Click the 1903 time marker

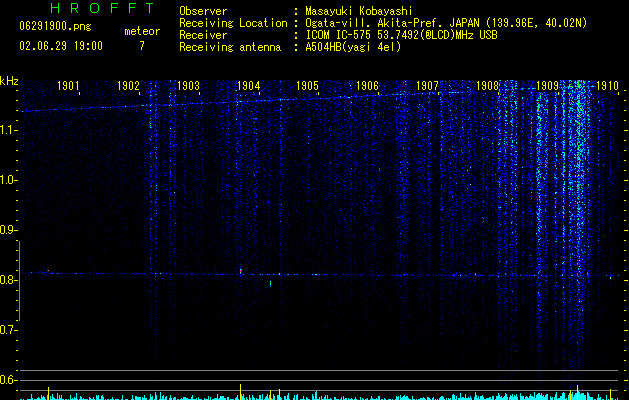pos(188,86)
